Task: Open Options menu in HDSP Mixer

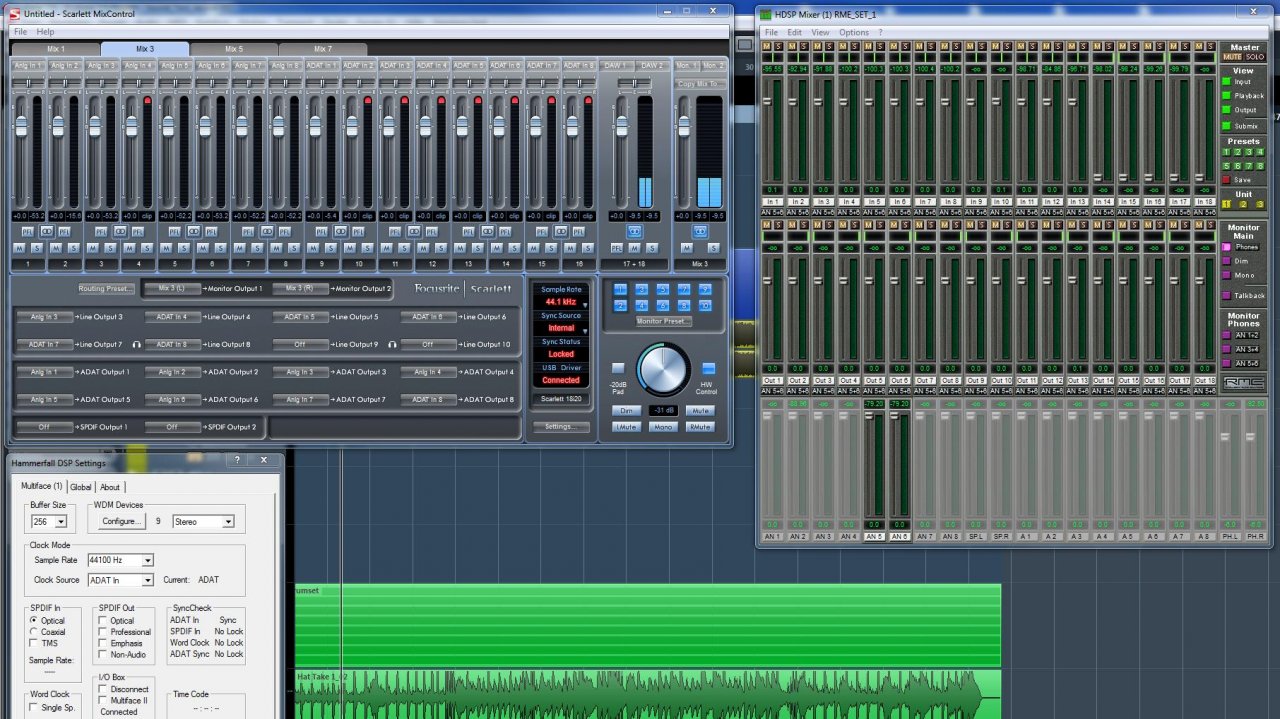Action: (854, 32)
